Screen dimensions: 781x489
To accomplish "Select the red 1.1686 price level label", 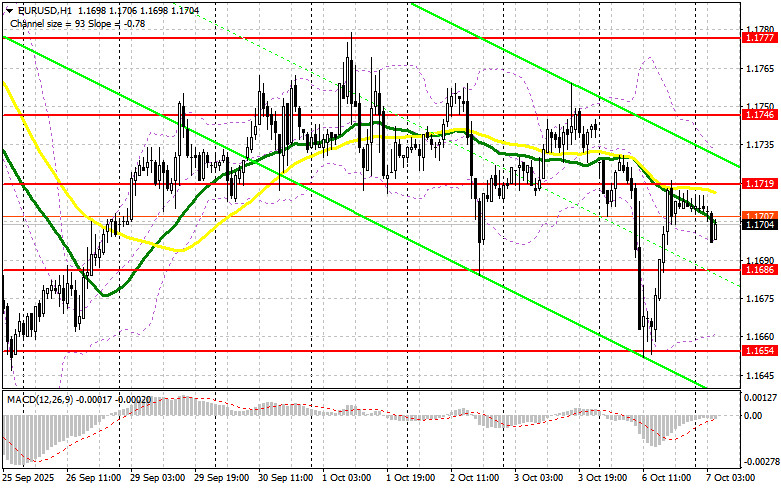I will [759, 270].
